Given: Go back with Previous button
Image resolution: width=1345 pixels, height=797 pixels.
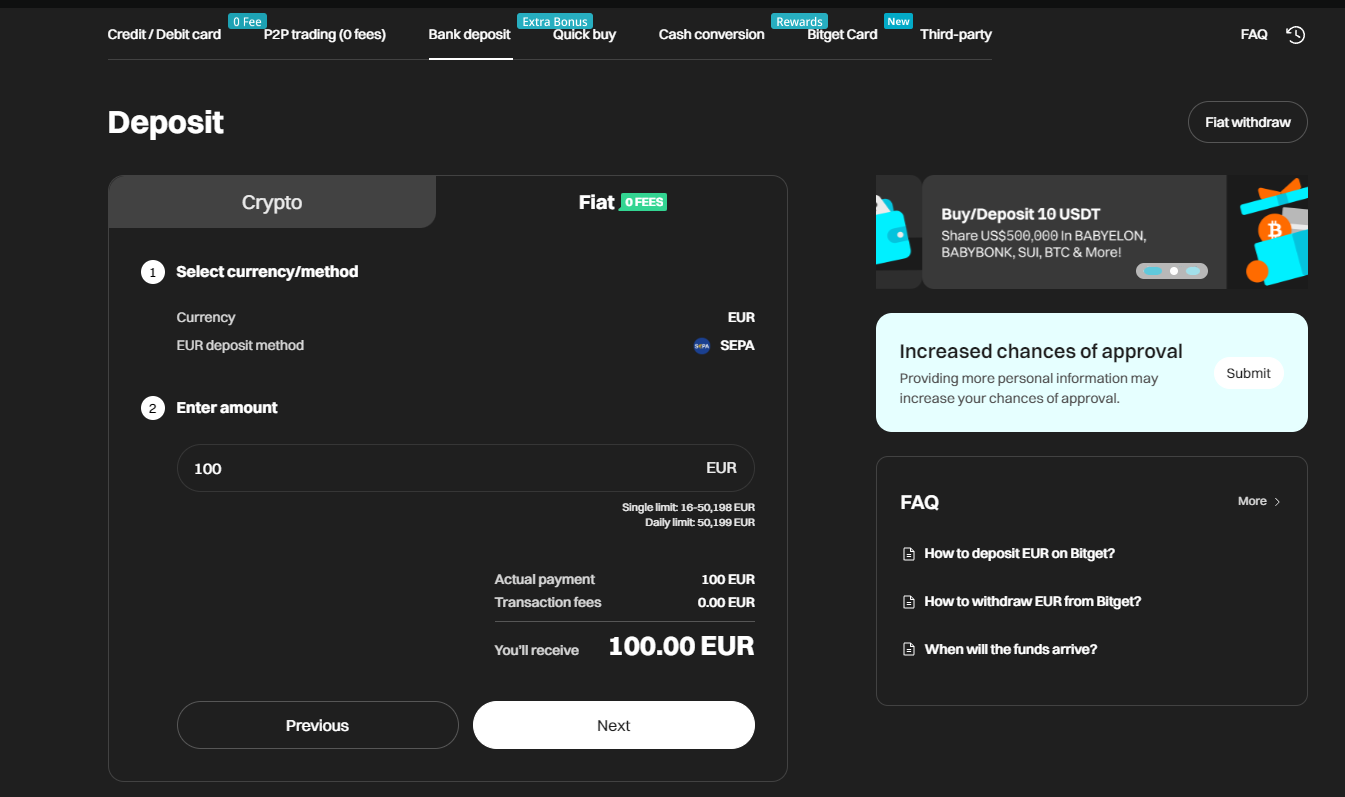Looking at the screenshot, I should [318, 725].
